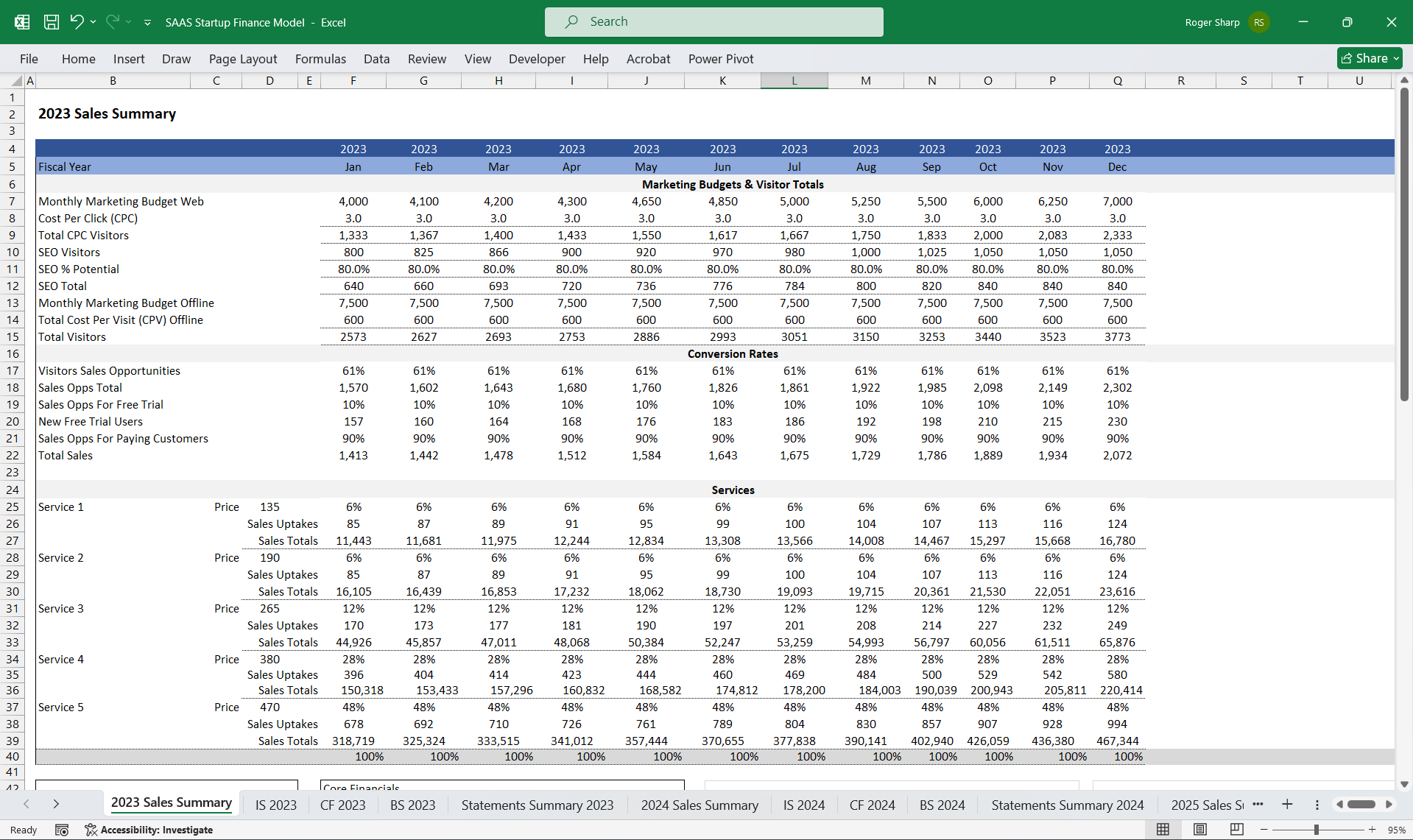Select the Service 5 price cell 470
Image resolution: width=1413 pixels, height=840 pixels.
(269, 707)
